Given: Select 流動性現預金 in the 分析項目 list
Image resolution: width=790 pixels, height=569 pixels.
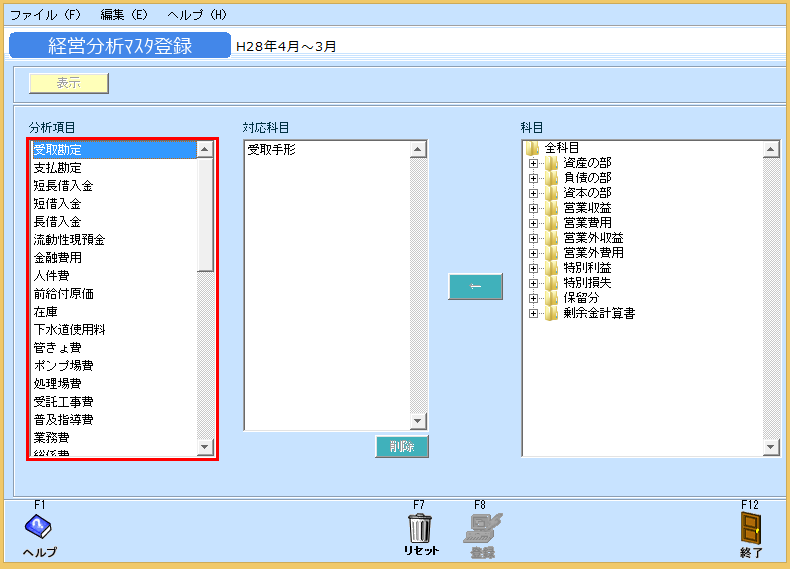Looking at the screenshot, I should (x=114, y=240).
